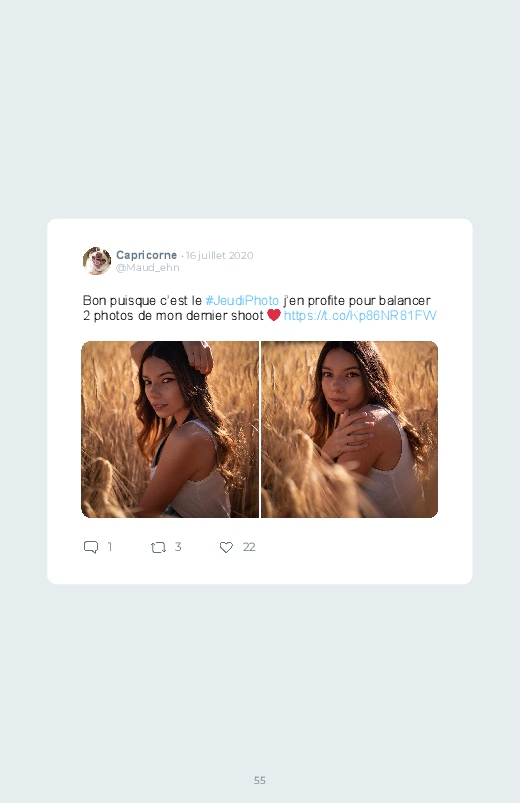This screenshot has height=803, width=520.
Task: Click the reply count 1
Action: [x=110, y=546]
